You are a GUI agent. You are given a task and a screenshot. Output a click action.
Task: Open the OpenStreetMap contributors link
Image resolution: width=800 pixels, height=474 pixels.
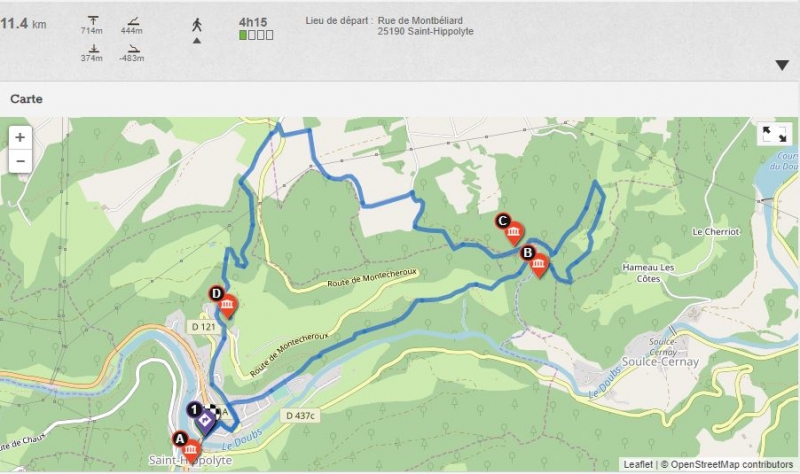pyautogui.click(x=732, y=464)
